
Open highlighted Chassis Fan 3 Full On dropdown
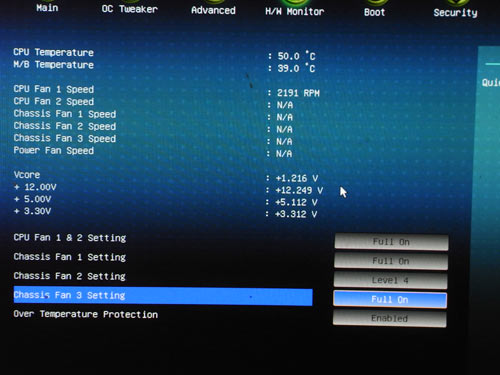pyautogui.click(x=390, y=299)
